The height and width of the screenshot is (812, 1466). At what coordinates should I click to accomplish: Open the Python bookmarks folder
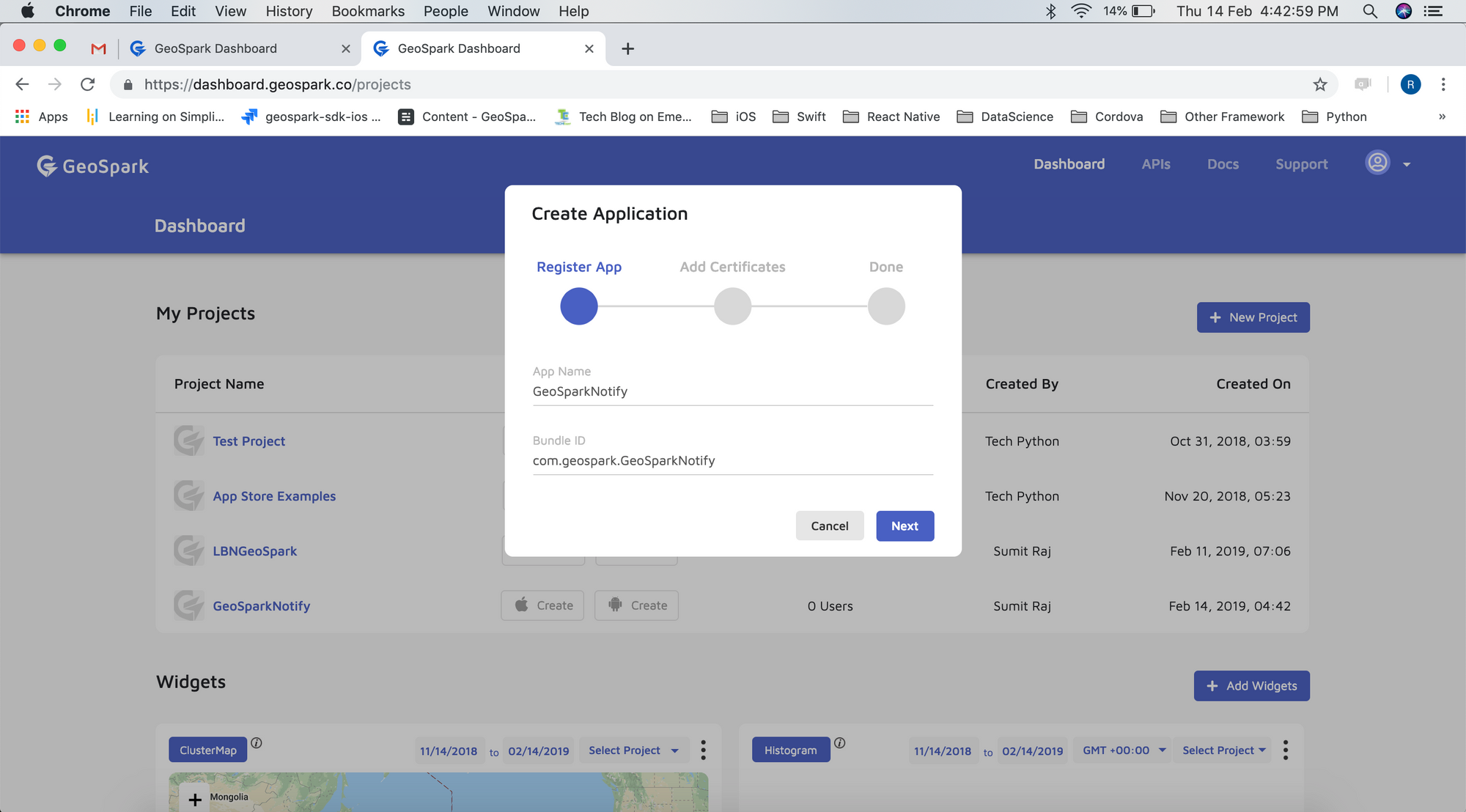[x=1334, y=117]
